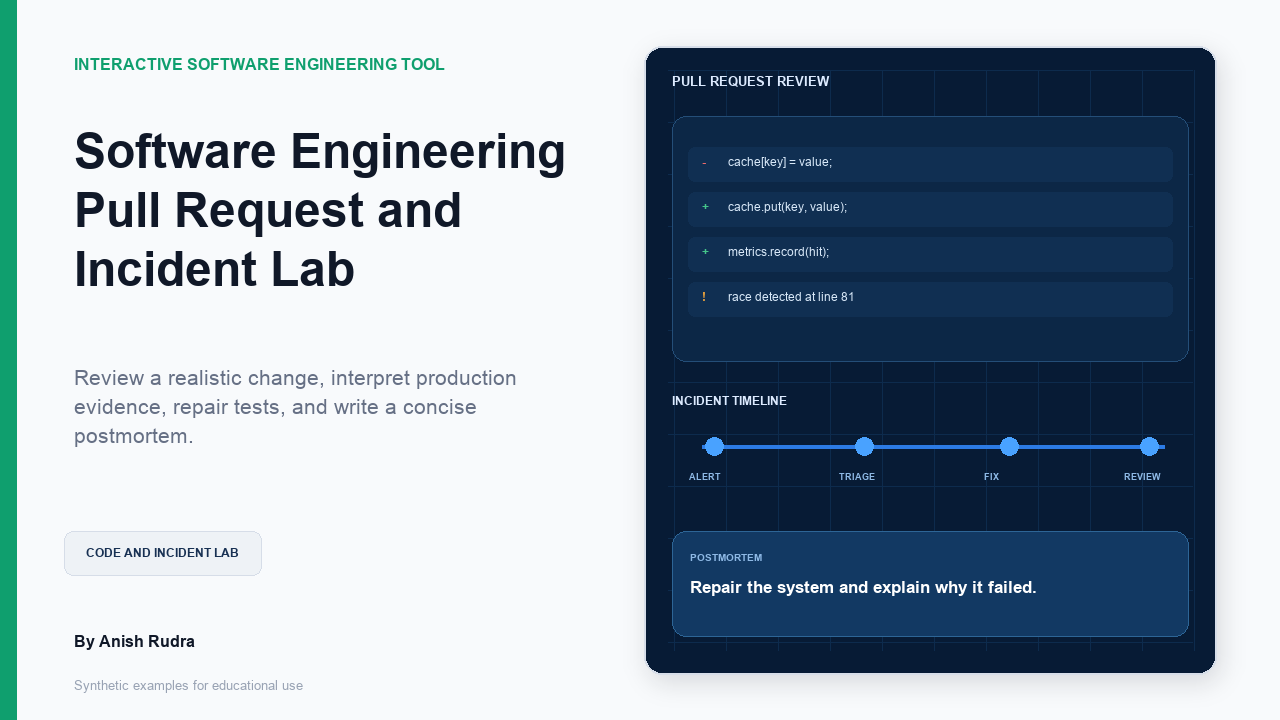Click 'Synthetic examples for educational use' footnote
Screen dimensions: 1280x720
pyautogui.click(x=188, y=686)
